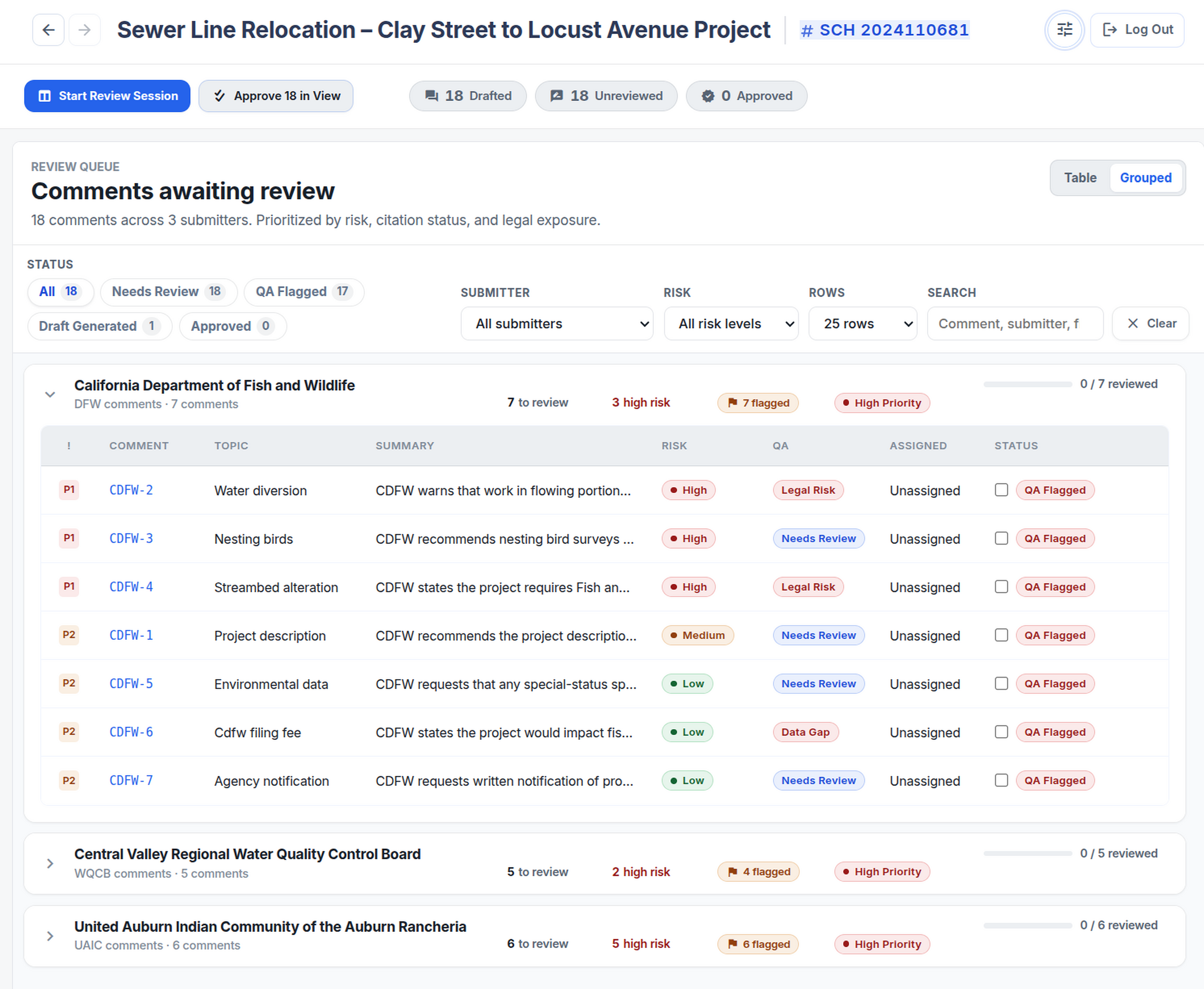Check the CDFW-1 row checkbox

point(1001,635)
